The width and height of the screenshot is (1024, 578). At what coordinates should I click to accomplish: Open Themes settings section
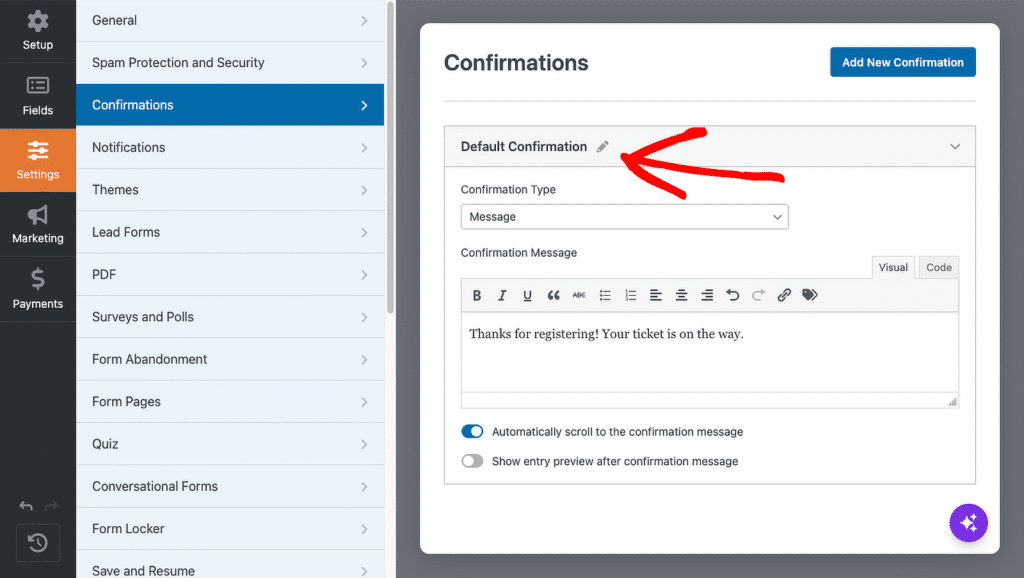click(230, 189)
